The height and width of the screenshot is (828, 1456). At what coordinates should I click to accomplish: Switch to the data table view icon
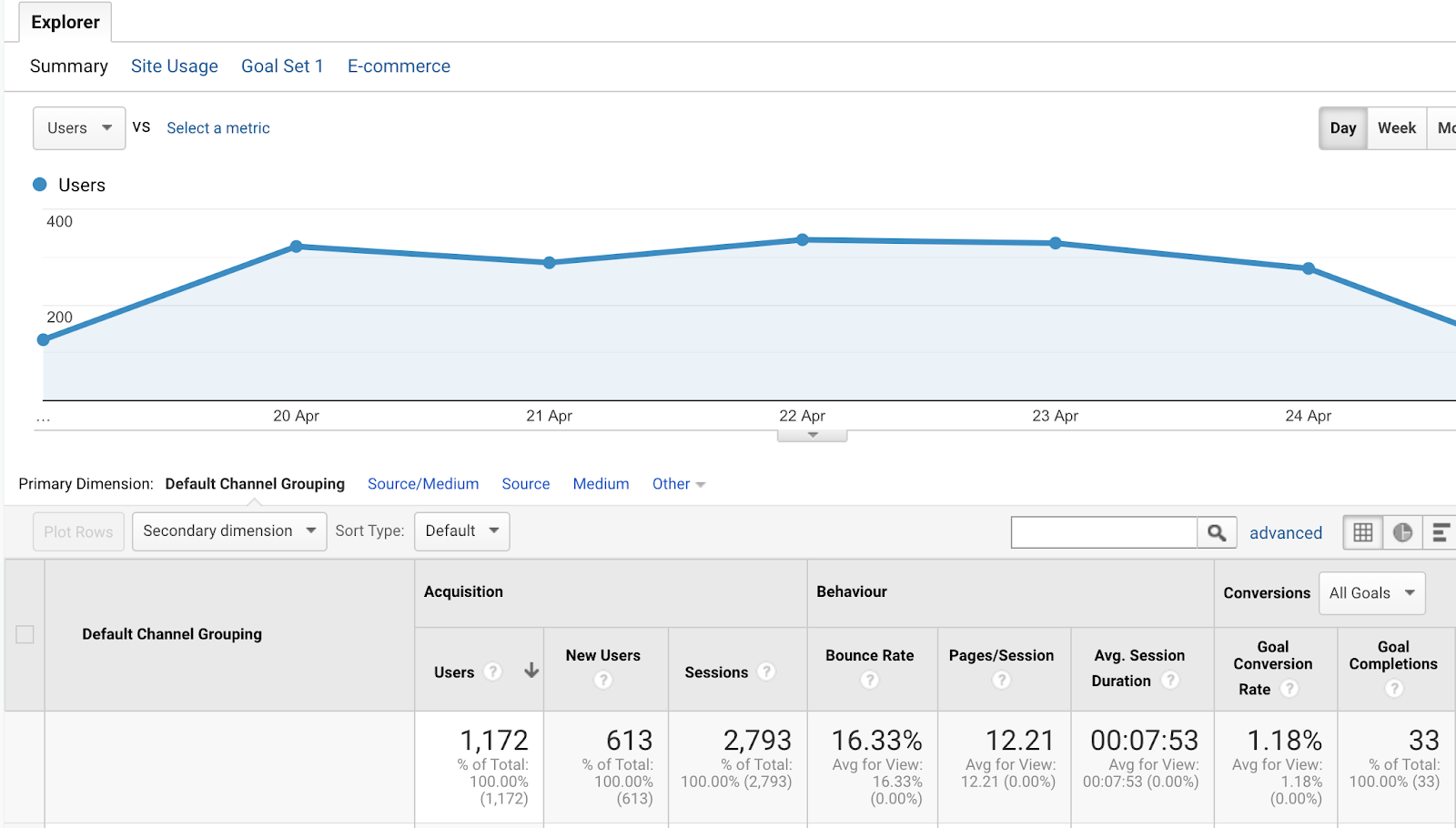pos(1363,532)
